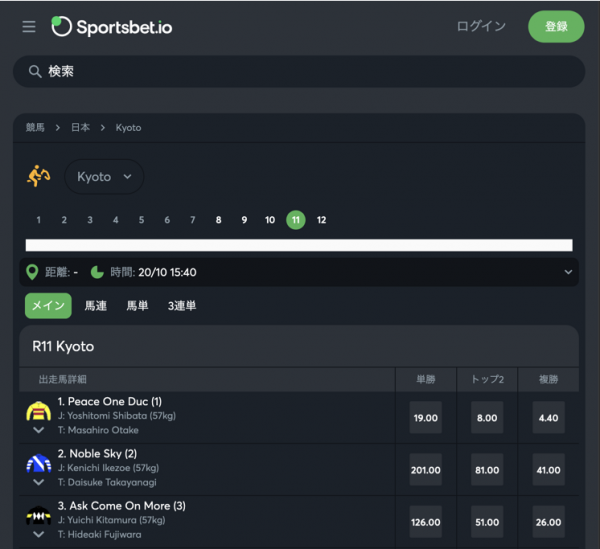600x549 pixels.
Task: Open the hamburger menu icon
Action: pos(29,26)
